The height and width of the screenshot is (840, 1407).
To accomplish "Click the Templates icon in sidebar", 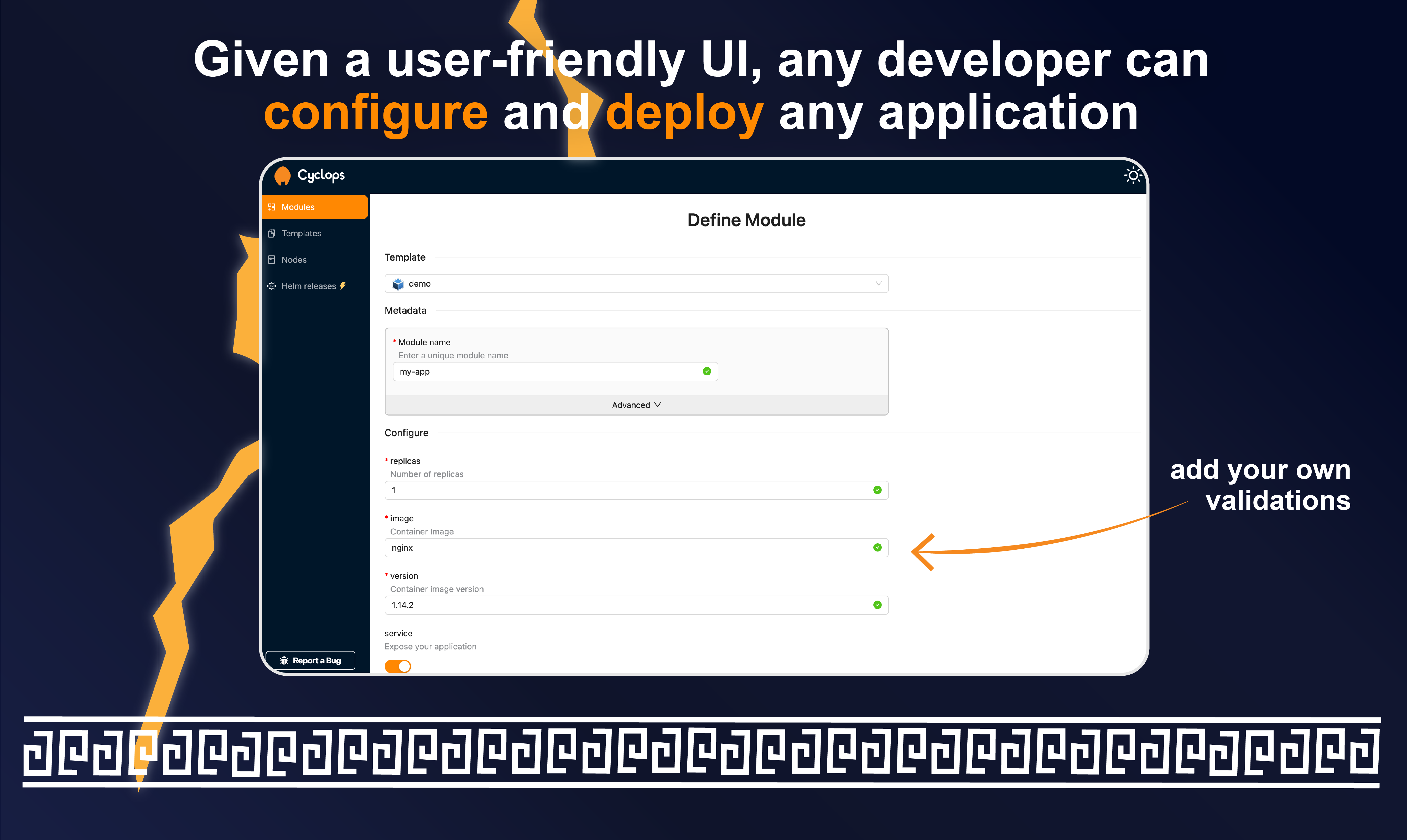I will 272,233.
